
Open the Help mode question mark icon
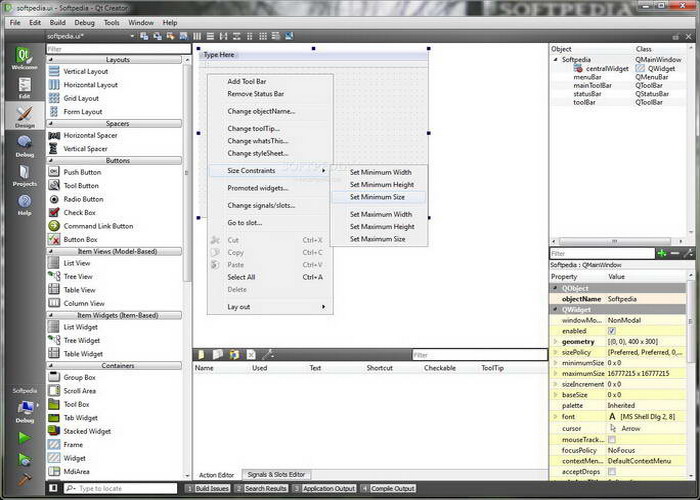coord(22,202)
